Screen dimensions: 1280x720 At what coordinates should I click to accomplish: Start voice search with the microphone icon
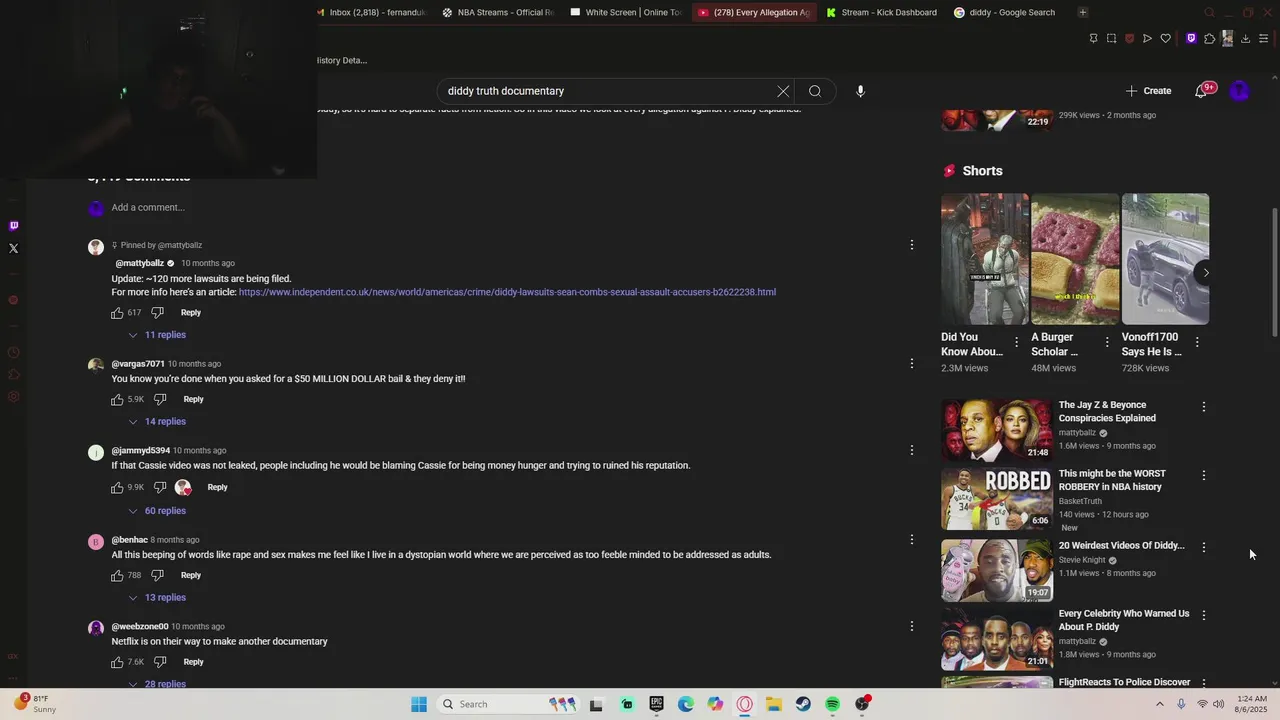tap(860, 91)
